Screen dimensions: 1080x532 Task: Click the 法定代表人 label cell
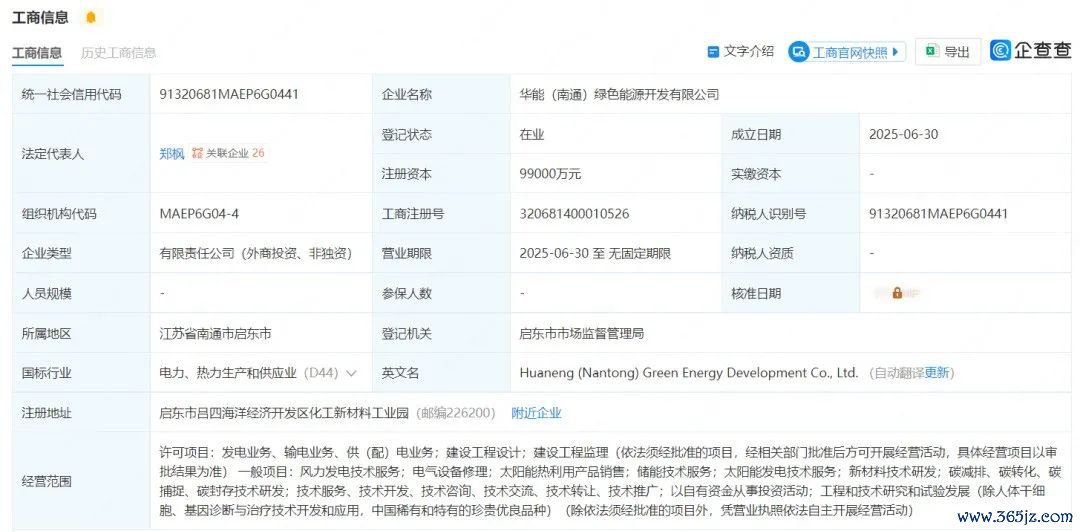click(81, 154)
